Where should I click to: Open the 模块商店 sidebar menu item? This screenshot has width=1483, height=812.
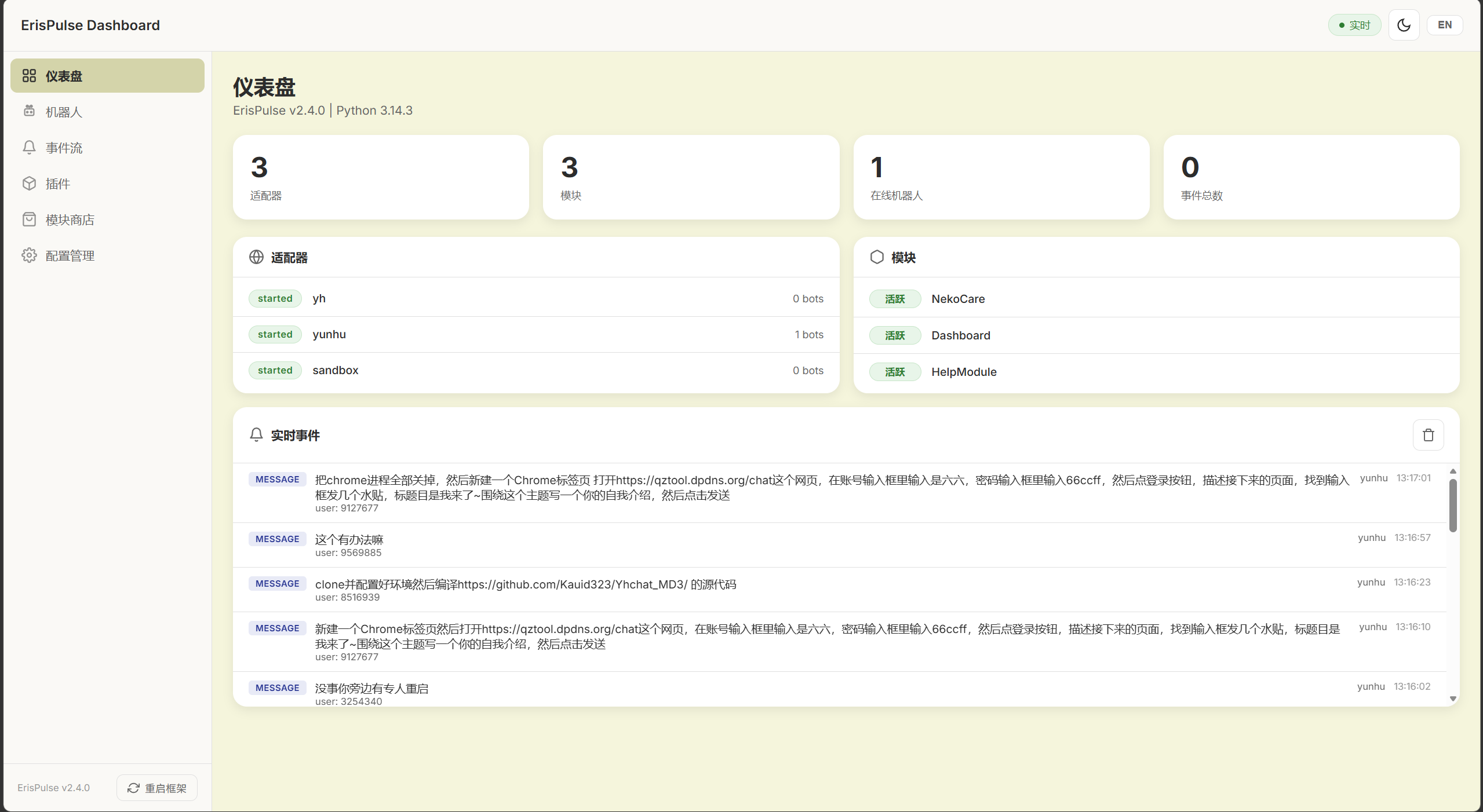point(70,220)
